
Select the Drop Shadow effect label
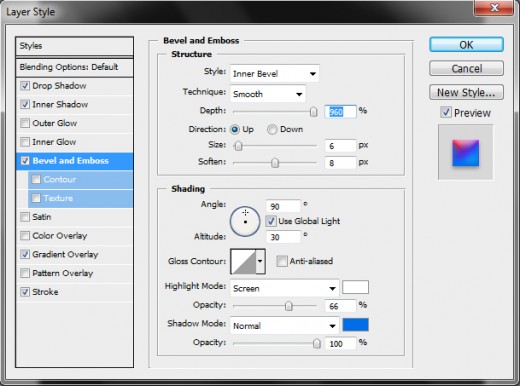coord(59,86)
